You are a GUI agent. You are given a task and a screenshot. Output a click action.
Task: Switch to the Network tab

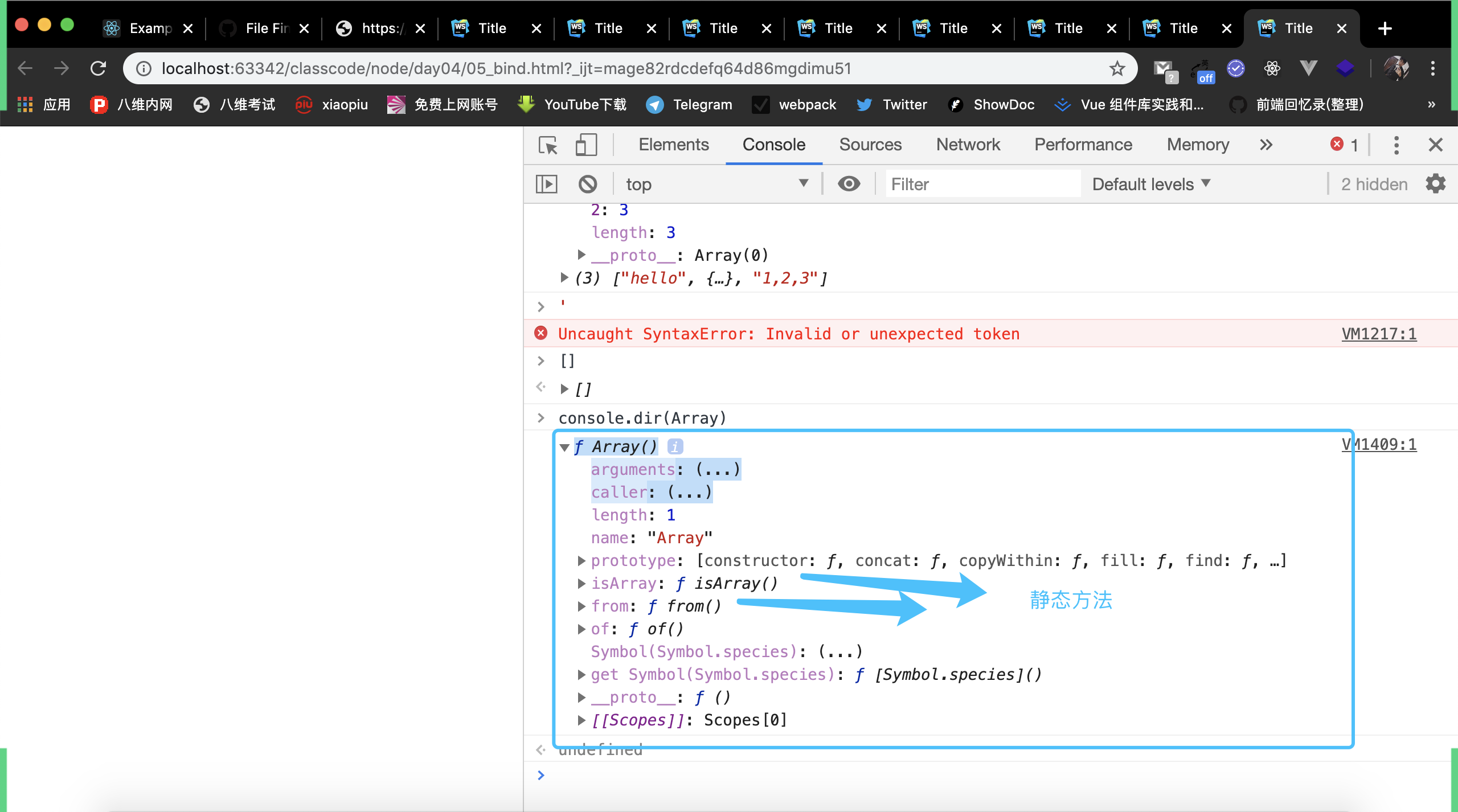pyautogui.click(x=968, y=145)
